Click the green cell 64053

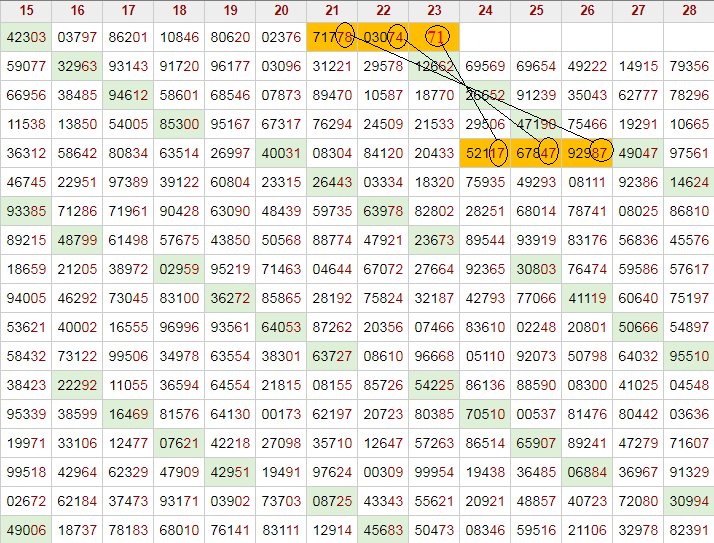(281, 327)
